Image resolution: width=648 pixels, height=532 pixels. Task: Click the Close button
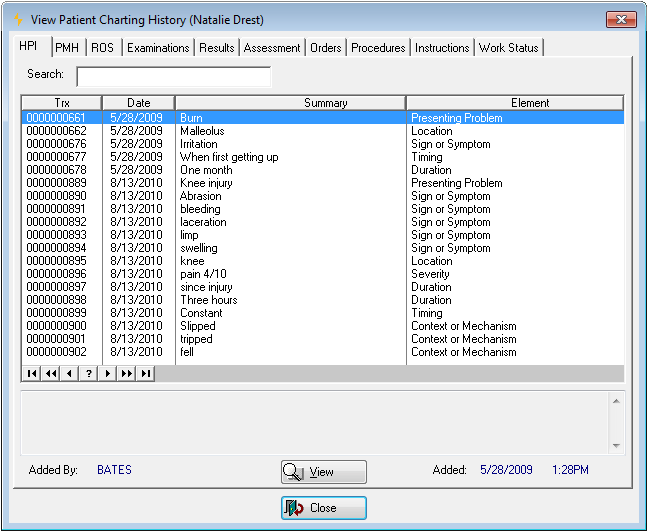point(324,508)
